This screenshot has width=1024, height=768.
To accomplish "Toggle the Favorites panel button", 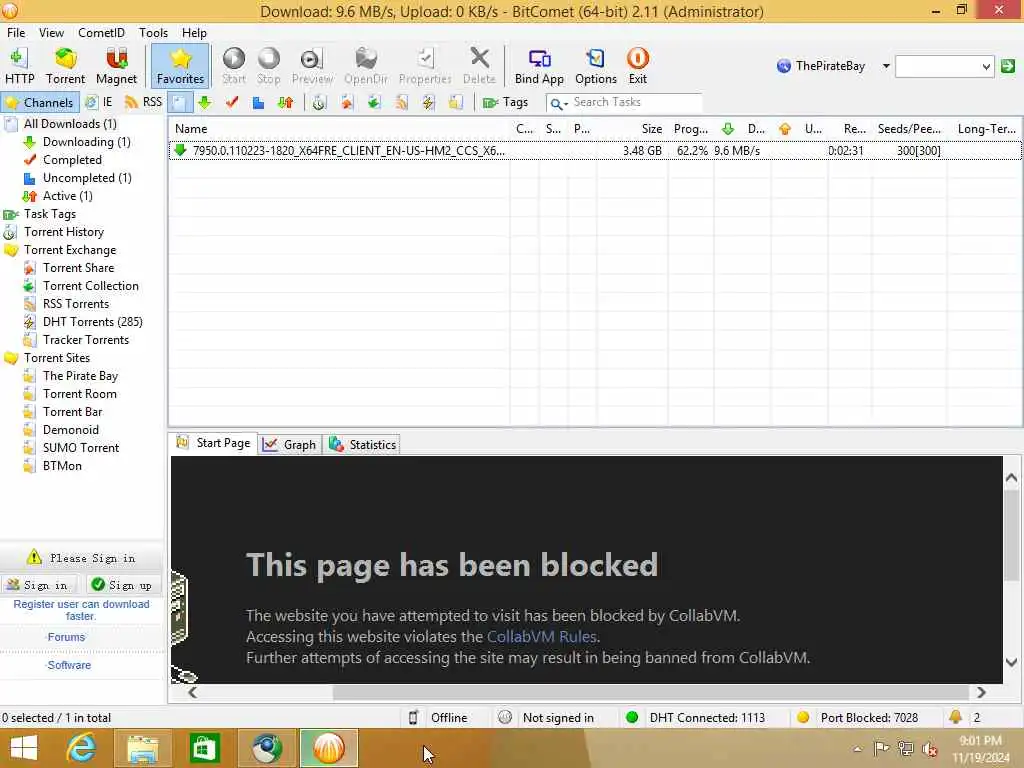I will pyautogui.click(x=180, y=66).
